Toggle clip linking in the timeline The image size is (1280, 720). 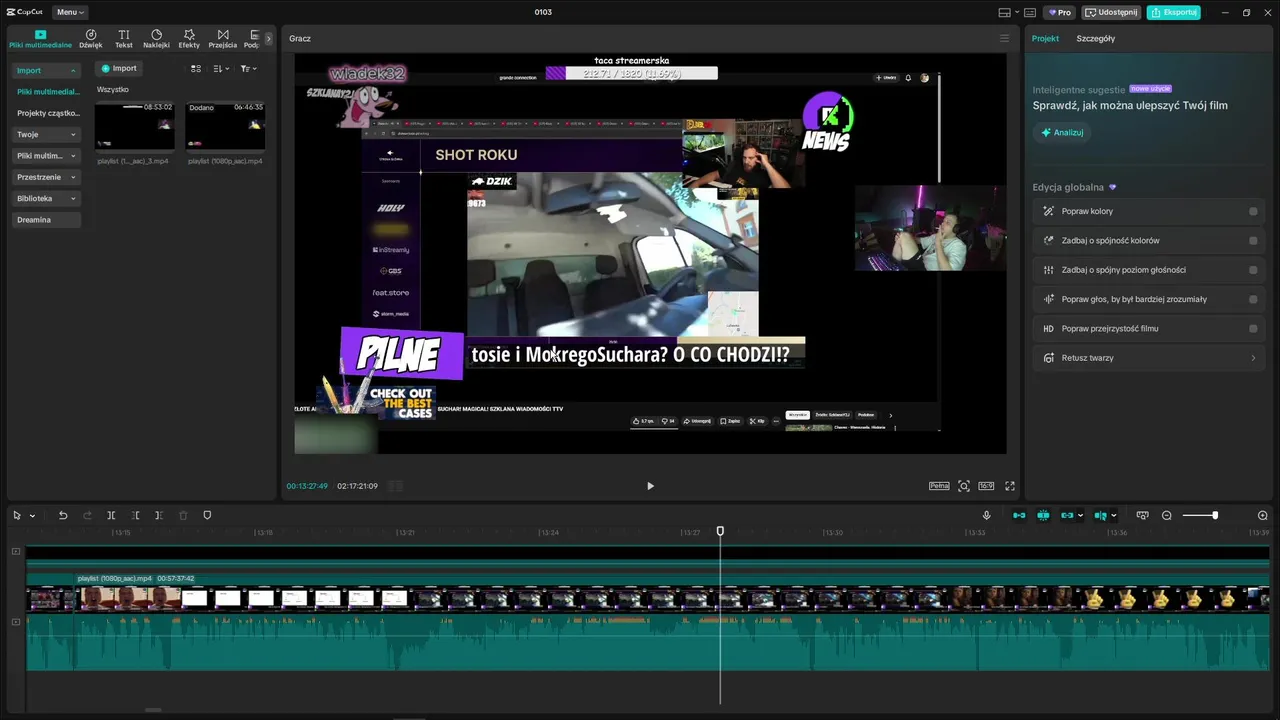(x=1067, y=515)
